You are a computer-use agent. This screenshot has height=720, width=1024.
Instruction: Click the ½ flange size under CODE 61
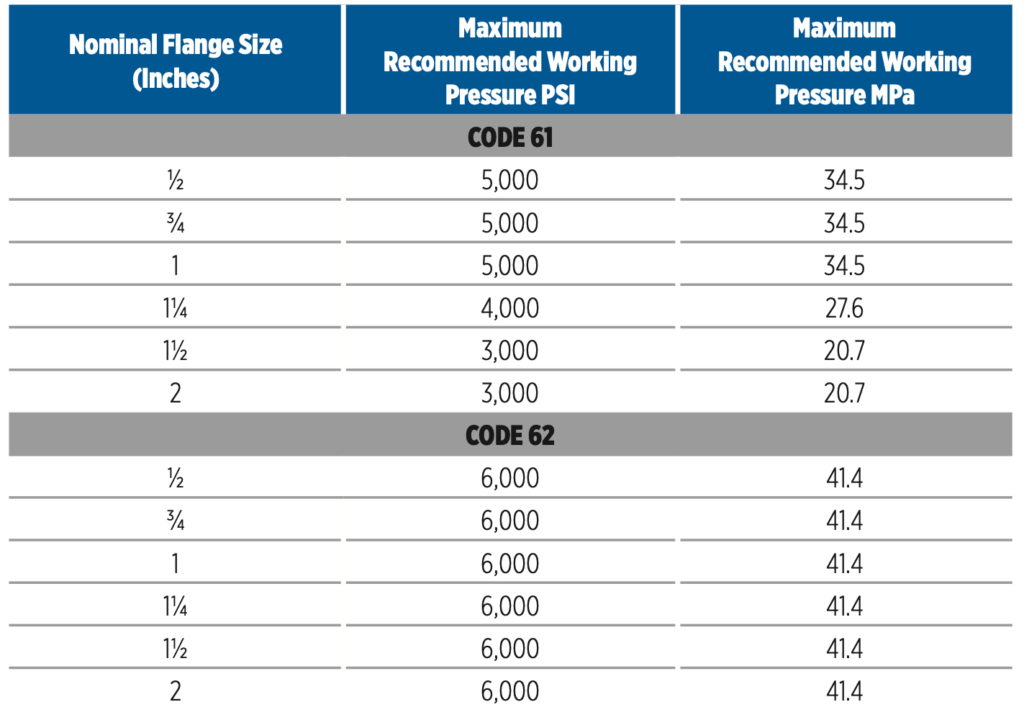(175, 180)
